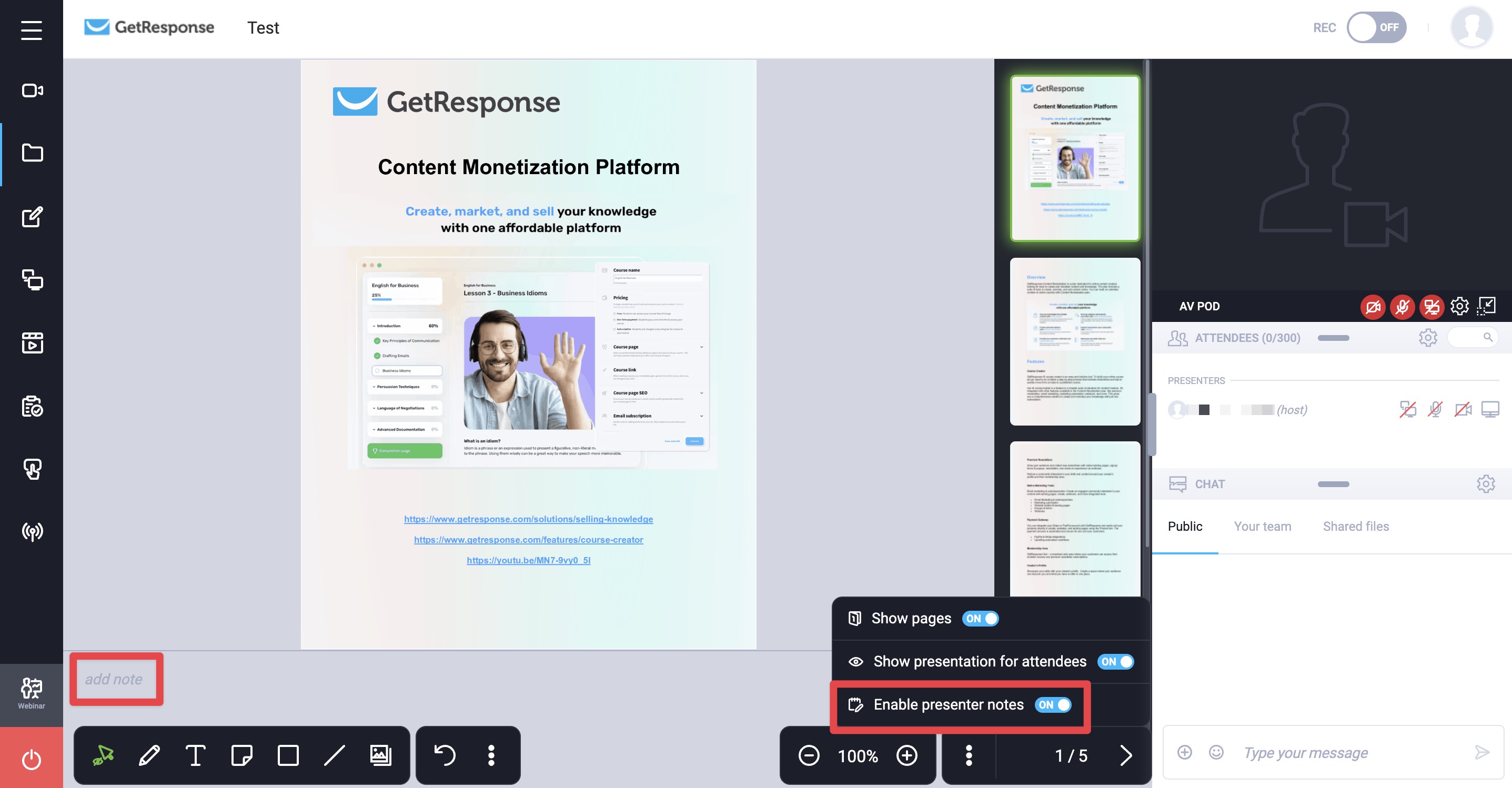Open the live streaming sidebar icon
The height and width of the screenshot is (788, 1512).
(x=32, y=532)
